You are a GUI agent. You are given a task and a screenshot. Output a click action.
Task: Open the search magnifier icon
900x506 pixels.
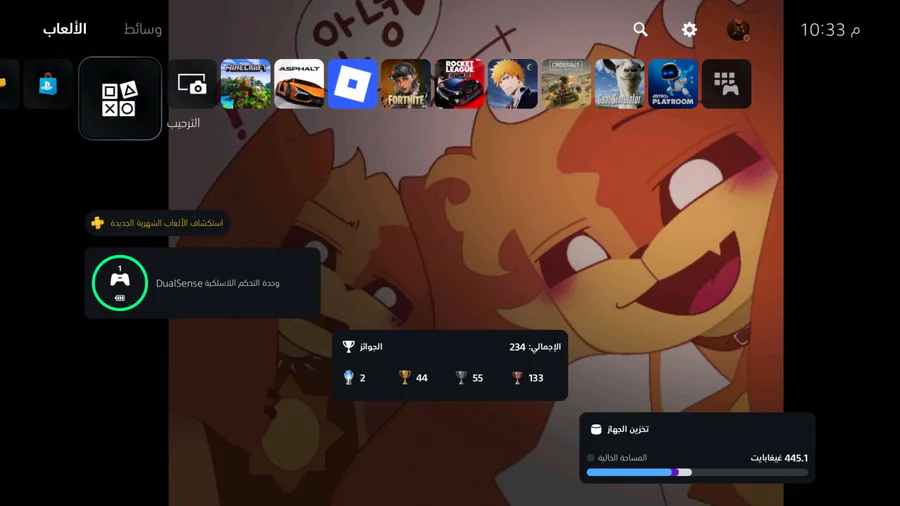click(x=641, y=29)
